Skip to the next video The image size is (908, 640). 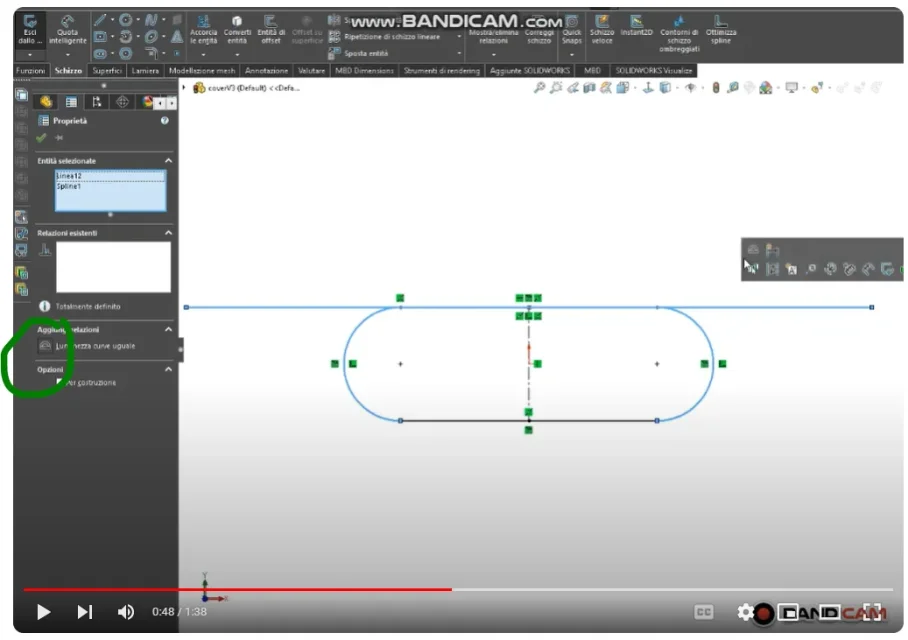point(85,612)
